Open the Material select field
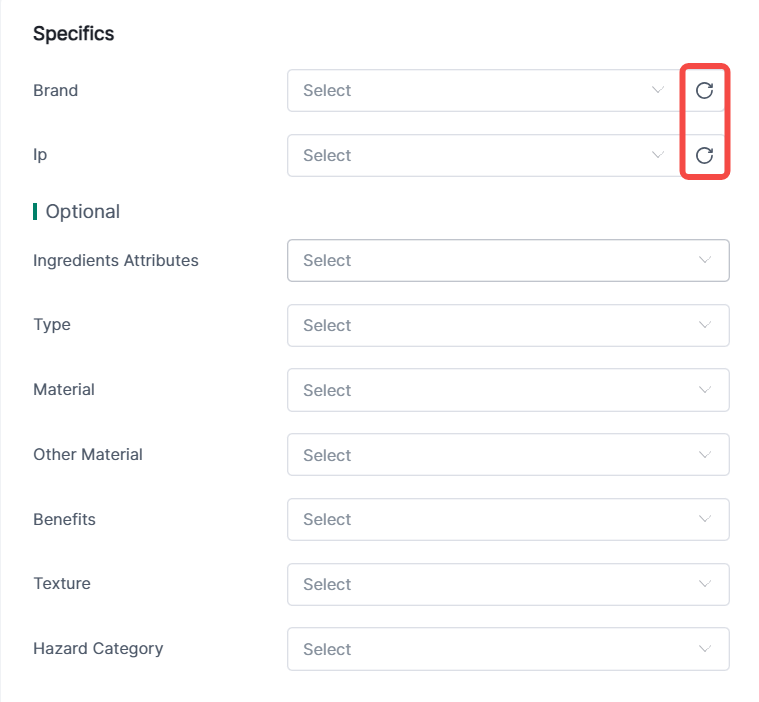 click(x=490, y=391)
